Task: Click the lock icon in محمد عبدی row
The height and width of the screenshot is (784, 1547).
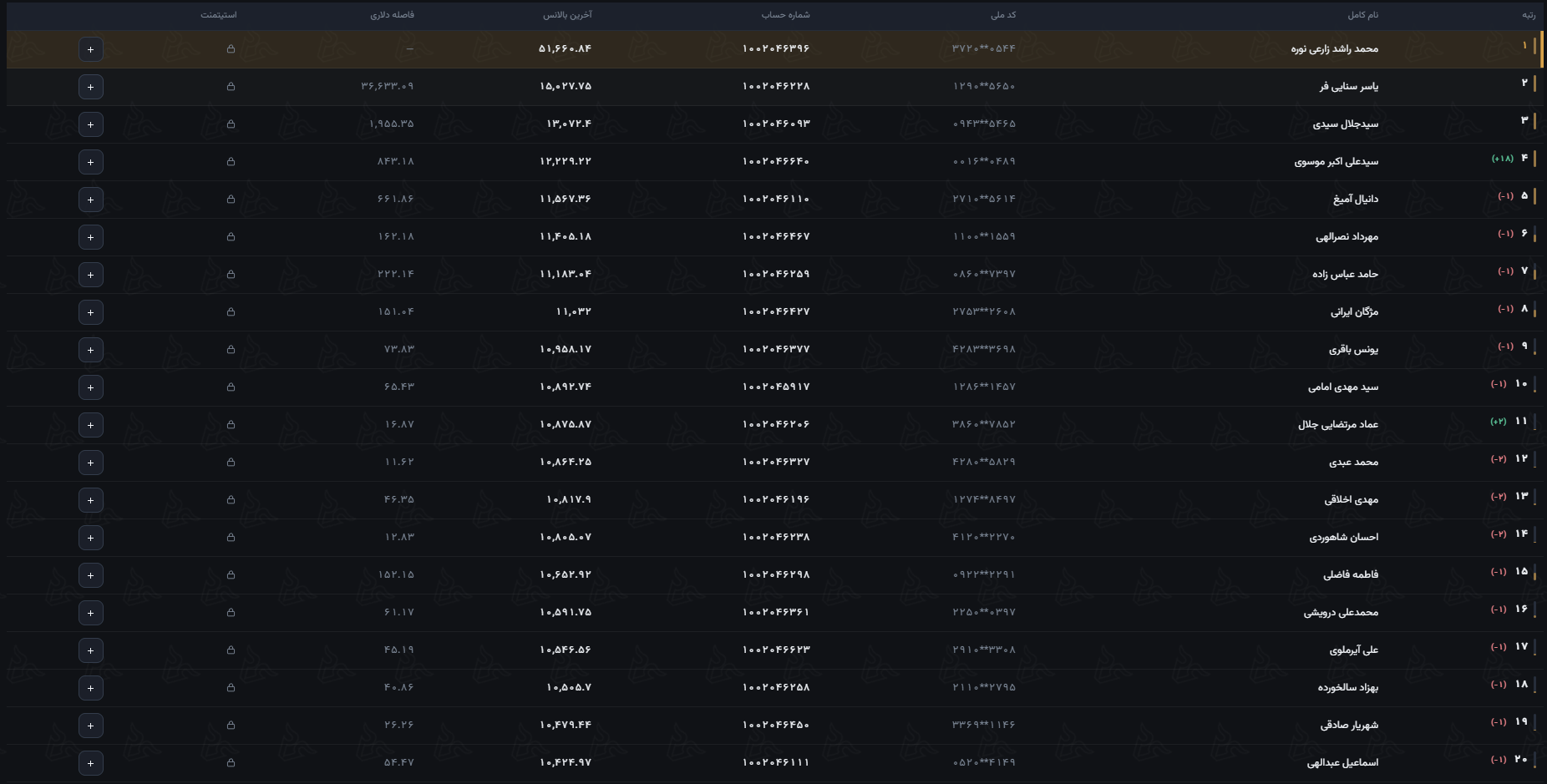Action: pos(231,463)
